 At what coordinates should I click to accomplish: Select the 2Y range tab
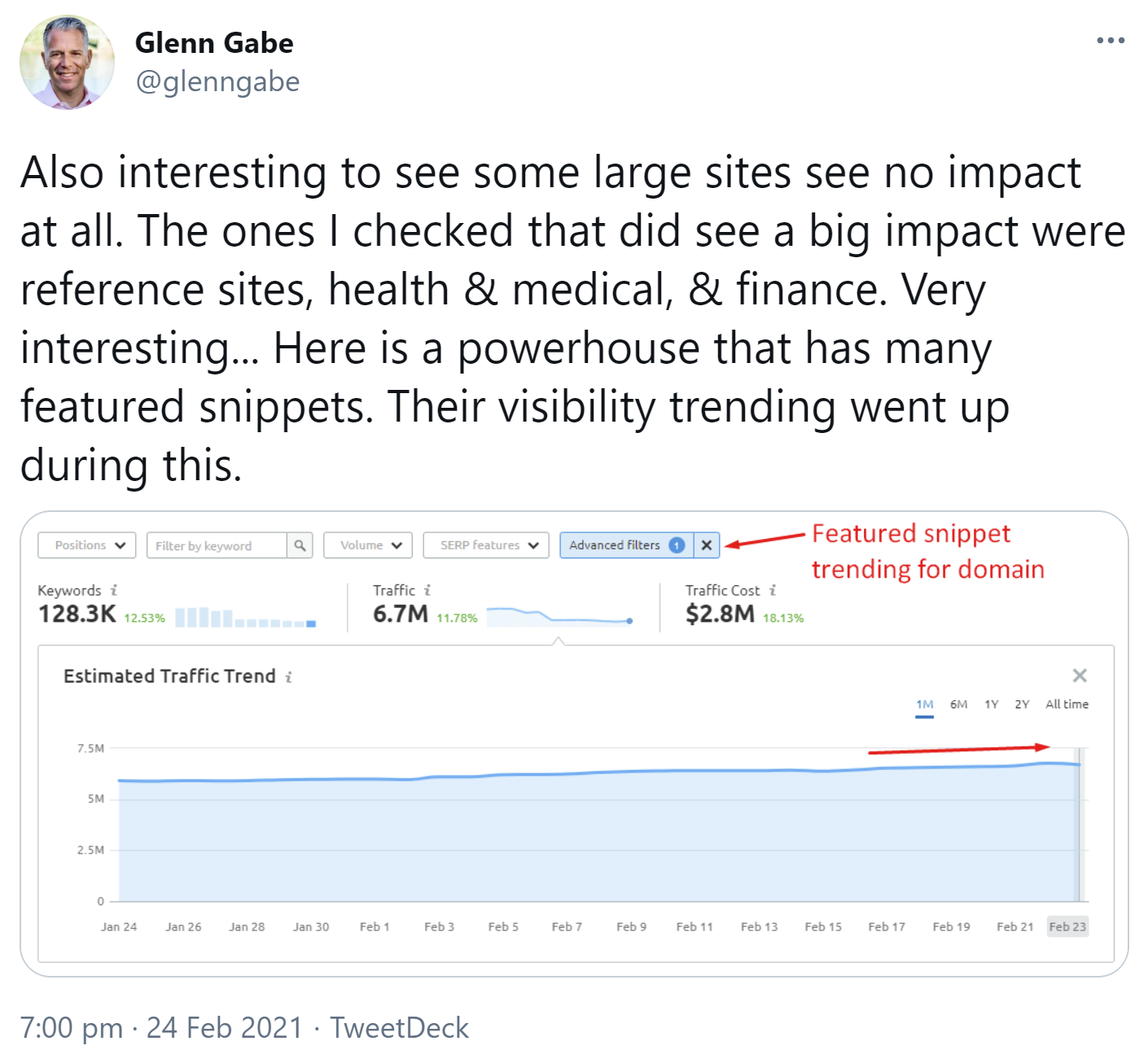coord(1022,705)
